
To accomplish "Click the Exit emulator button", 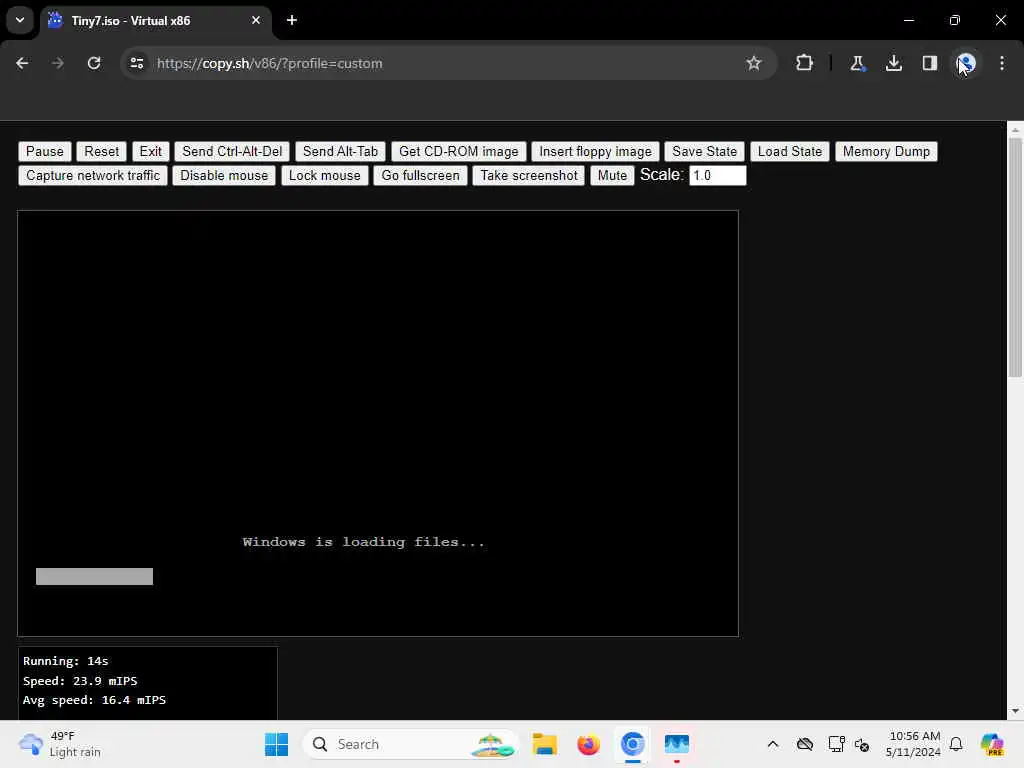I will (x=150, y=152).
